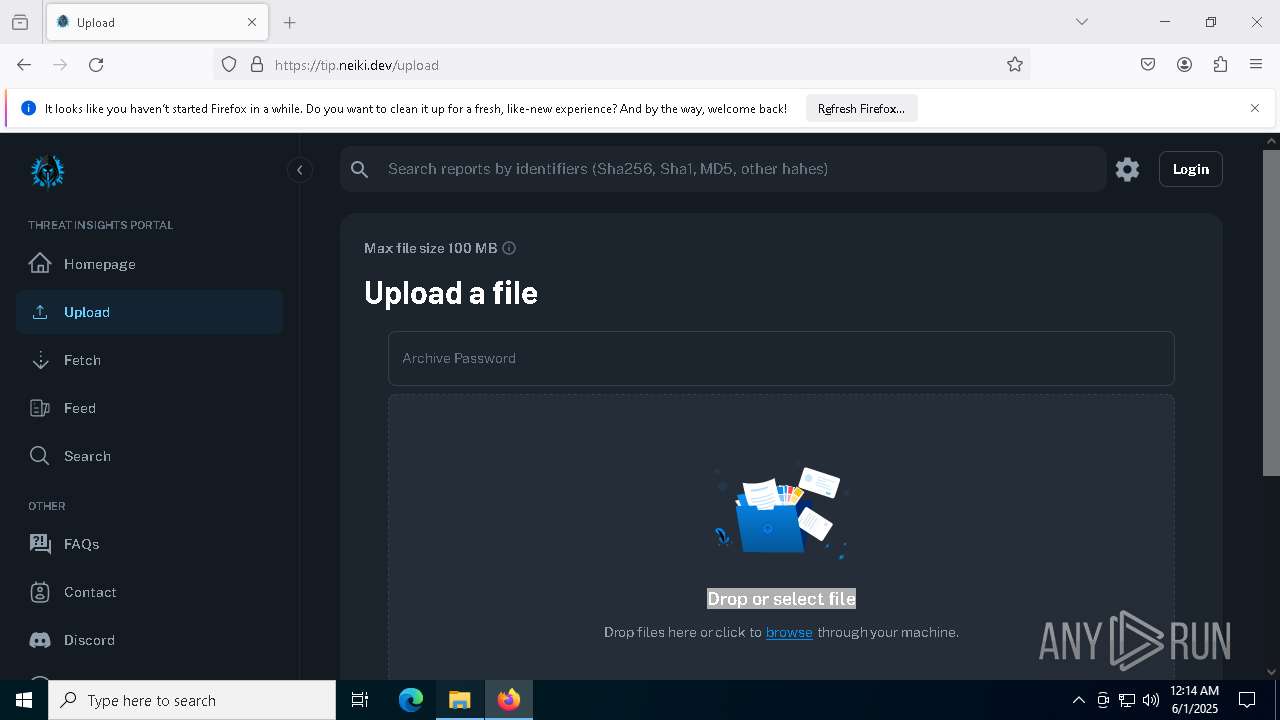Close the Upload tab
Viewport: 1280px width, 720px height.
252,22
